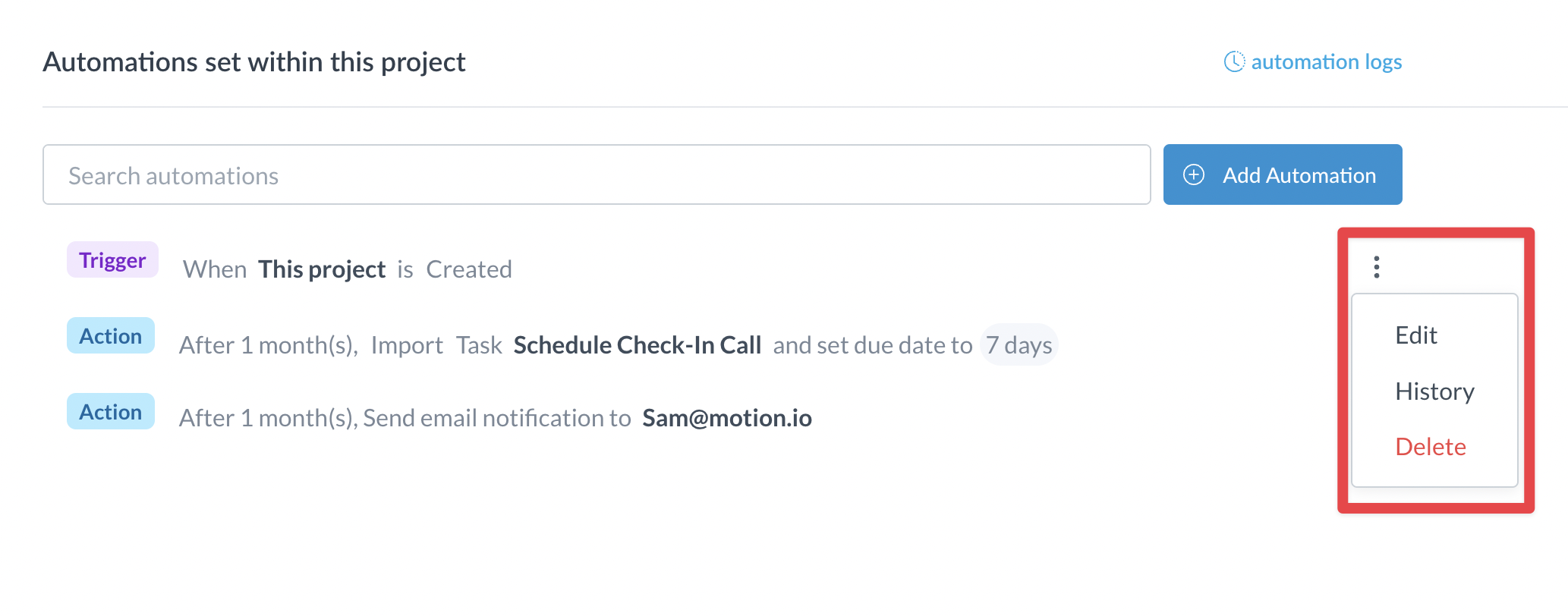The image size is (1568, 616).
Task: Click the second Action badge for email
Action: coord(111,411)
